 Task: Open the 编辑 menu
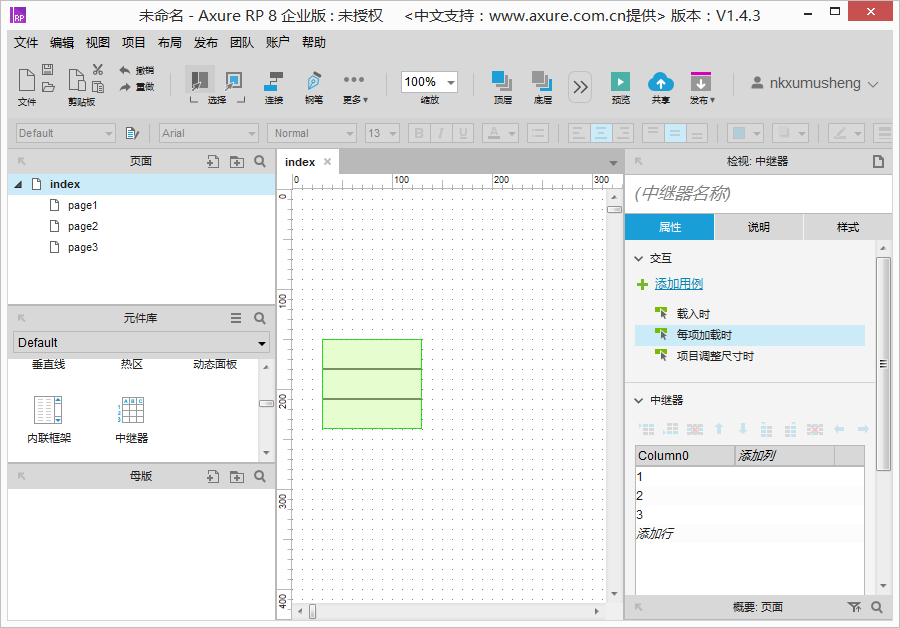tap(62, 42)
